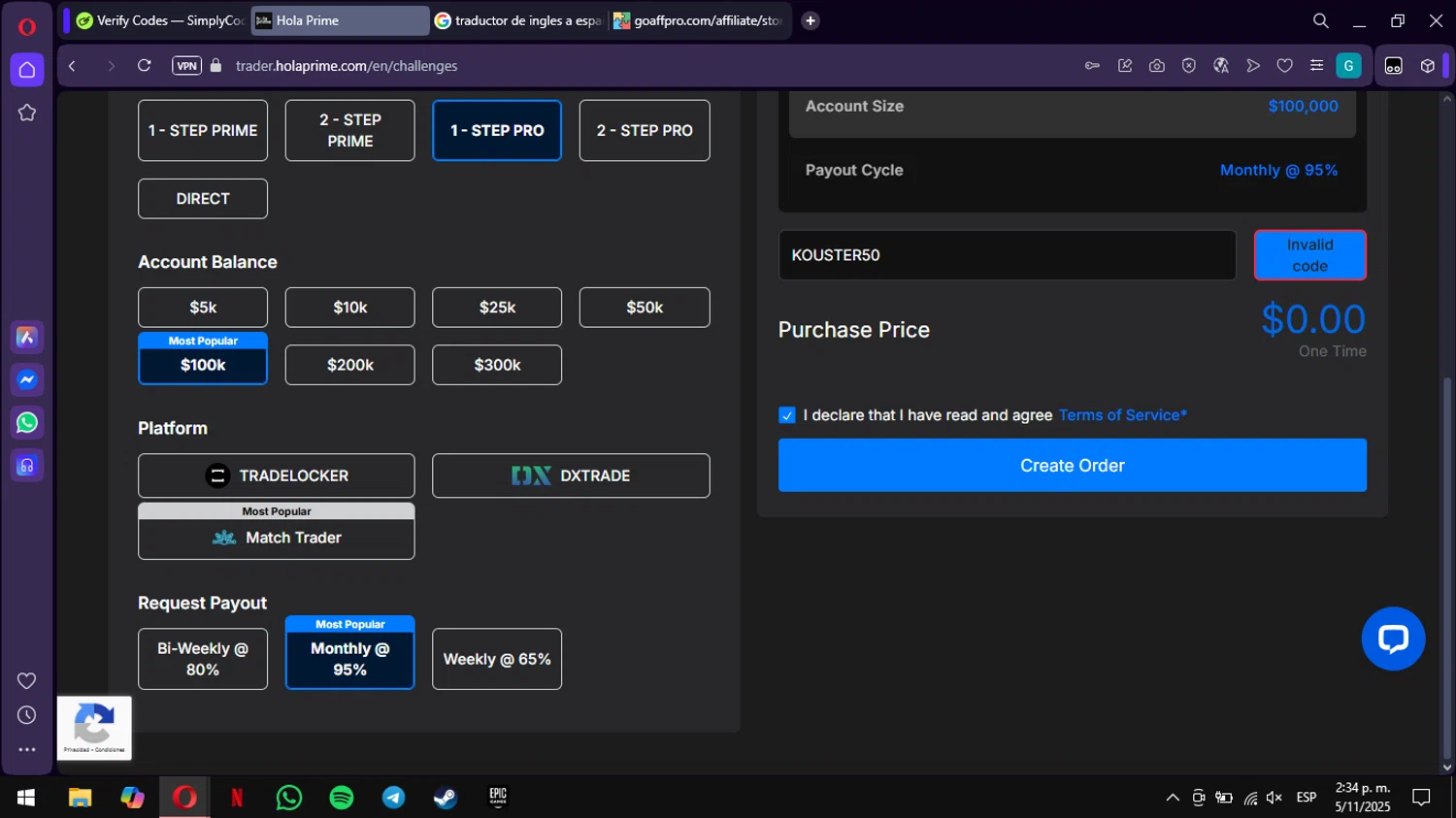This screenshot has height=818, width=1456.
Task: Switch to traductor de ingles tab
Action: pyautogui.click(x=519, y=20)
